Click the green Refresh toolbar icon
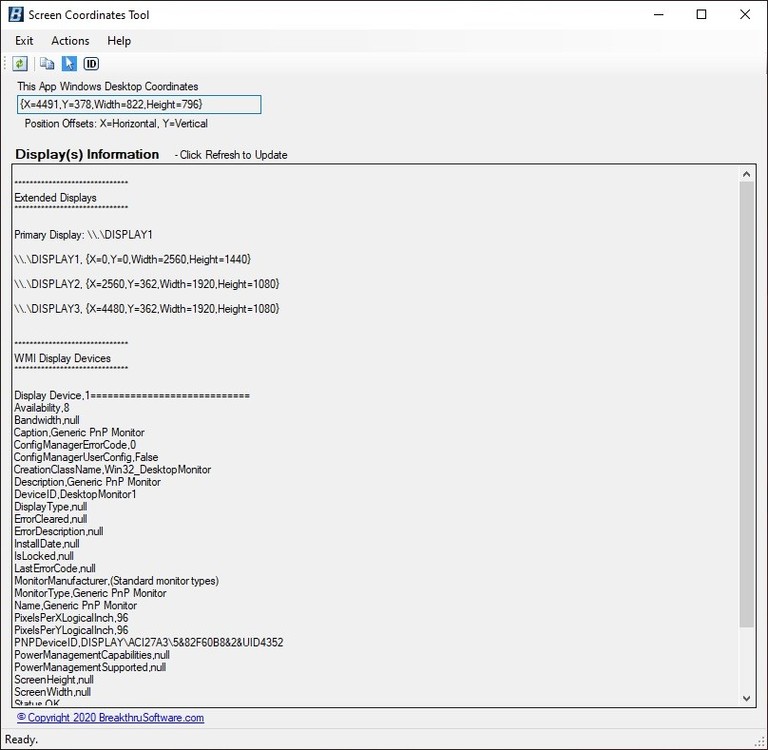This screenshot has width=768, height=750. click(x=20, y=64)
